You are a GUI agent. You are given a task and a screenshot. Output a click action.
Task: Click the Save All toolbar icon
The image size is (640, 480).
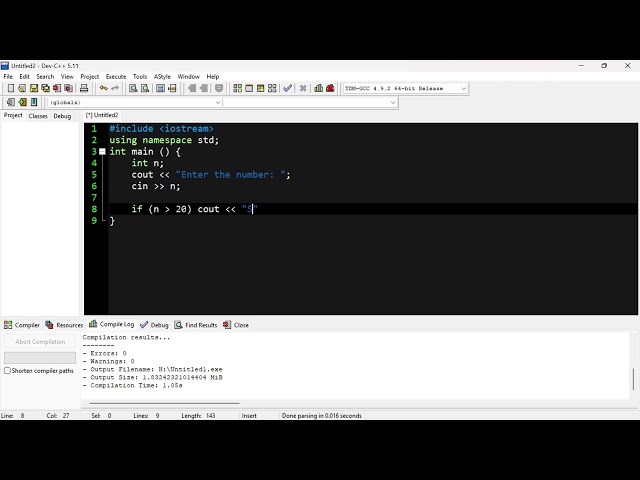45,88
